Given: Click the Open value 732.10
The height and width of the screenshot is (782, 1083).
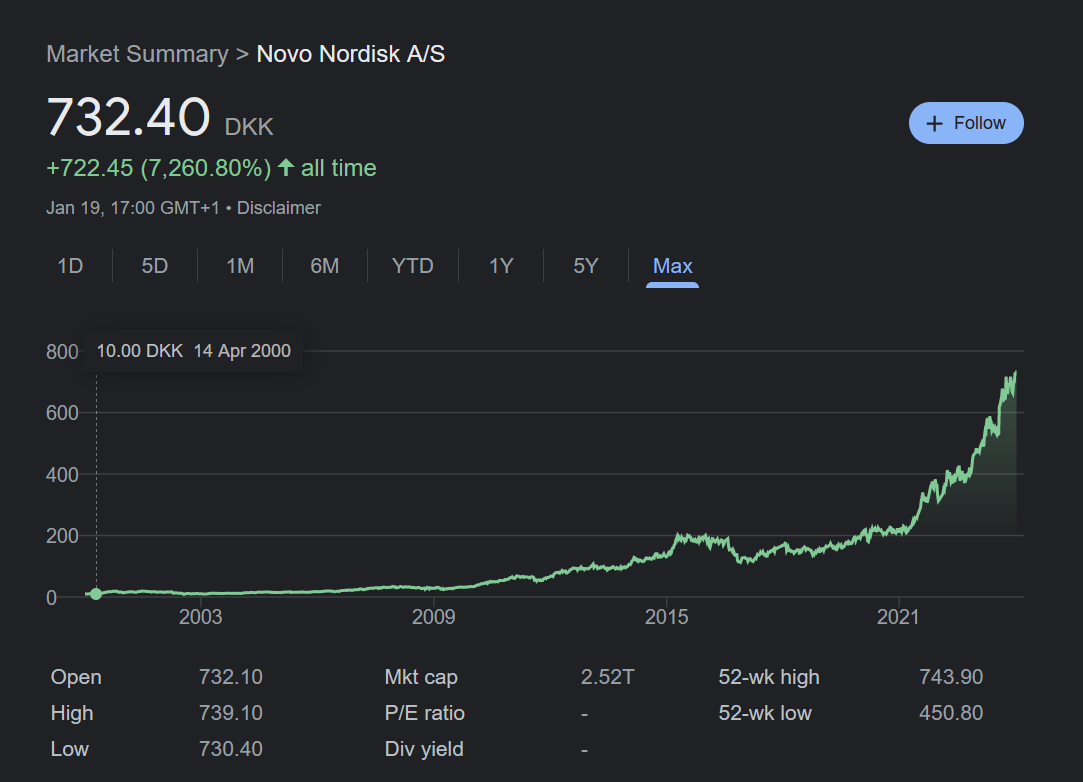Looking at the screenshot, I should pos(231,677).
